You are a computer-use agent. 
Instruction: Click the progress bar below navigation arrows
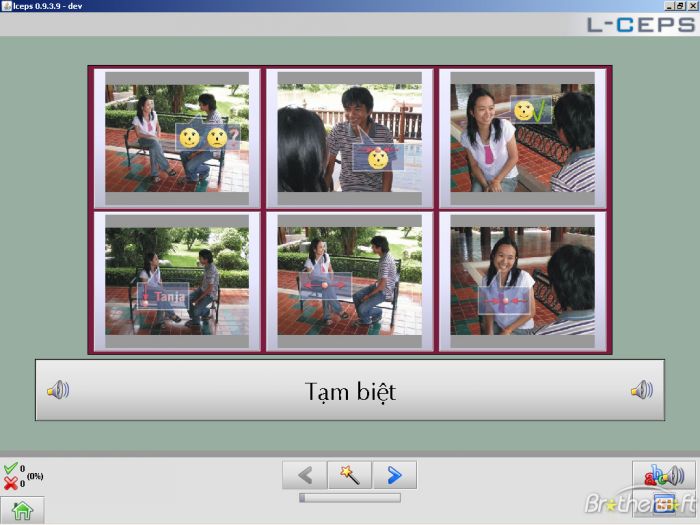[350, 498]
